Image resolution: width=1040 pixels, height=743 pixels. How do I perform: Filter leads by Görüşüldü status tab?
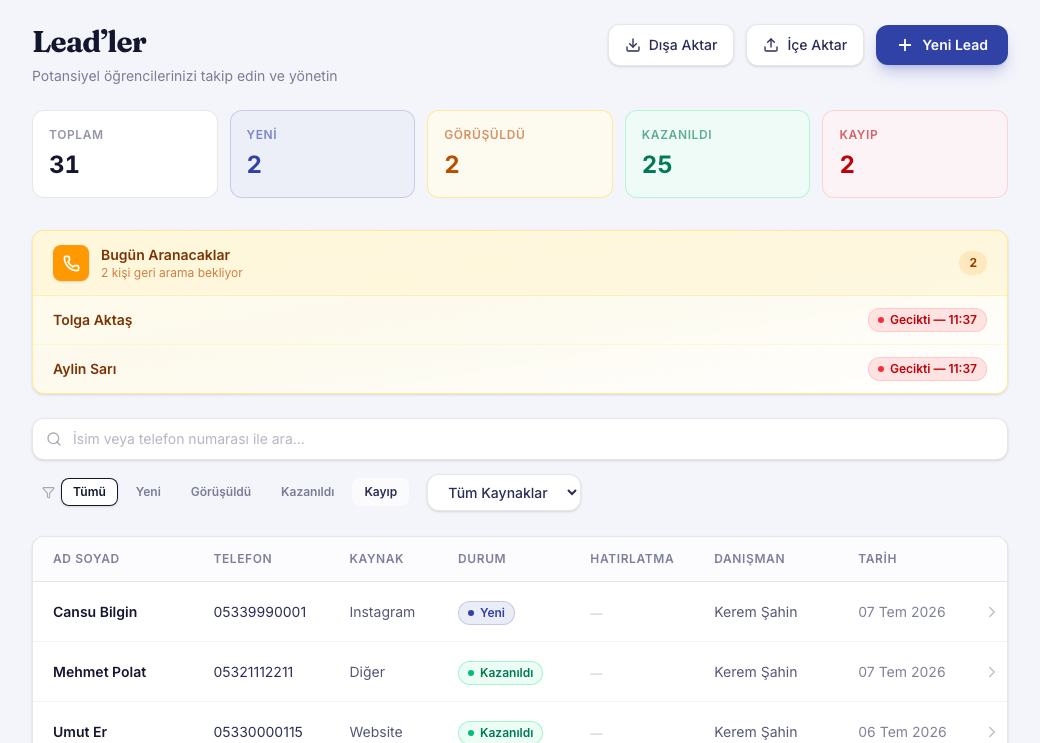(221, 492)
